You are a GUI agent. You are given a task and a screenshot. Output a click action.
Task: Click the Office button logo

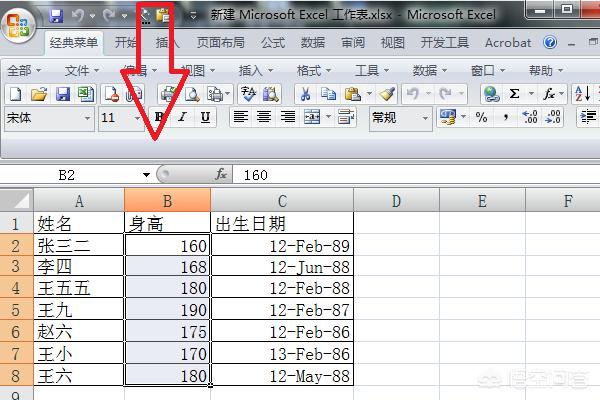click(18, 25)
